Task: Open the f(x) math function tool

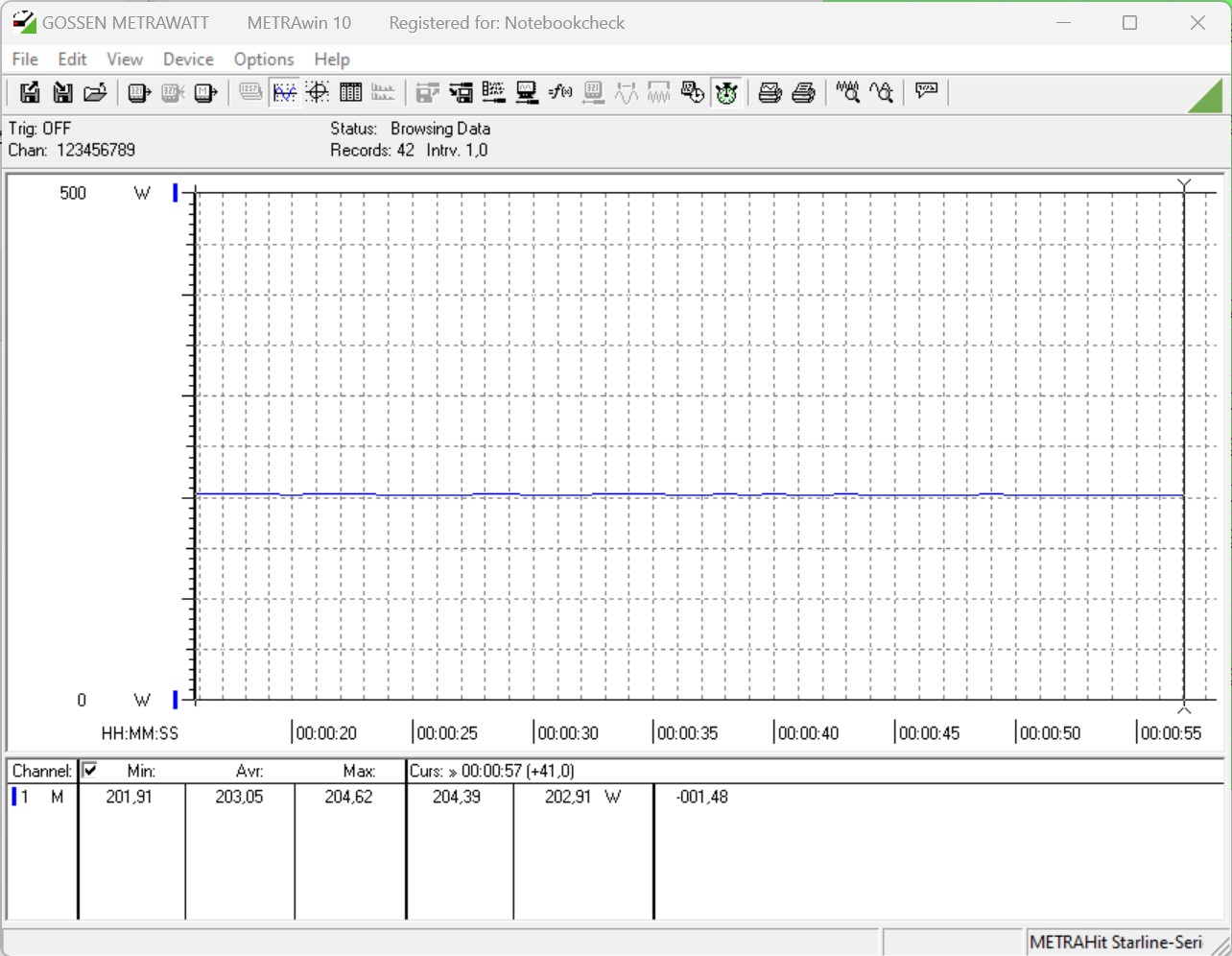Action: tap(560, 92)
